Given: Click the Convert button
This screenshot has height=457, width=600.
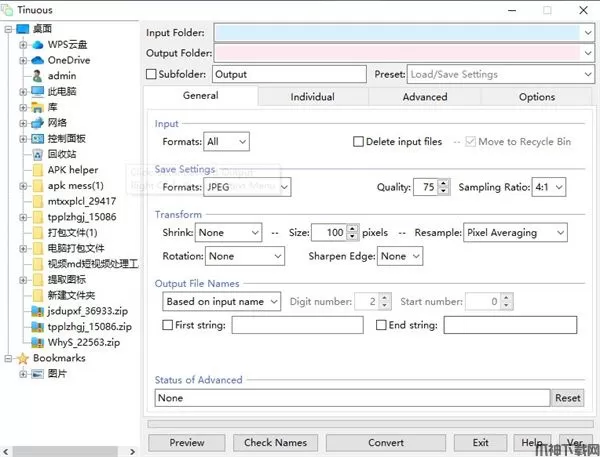Looking at the screenshot, I should (386, 442).
